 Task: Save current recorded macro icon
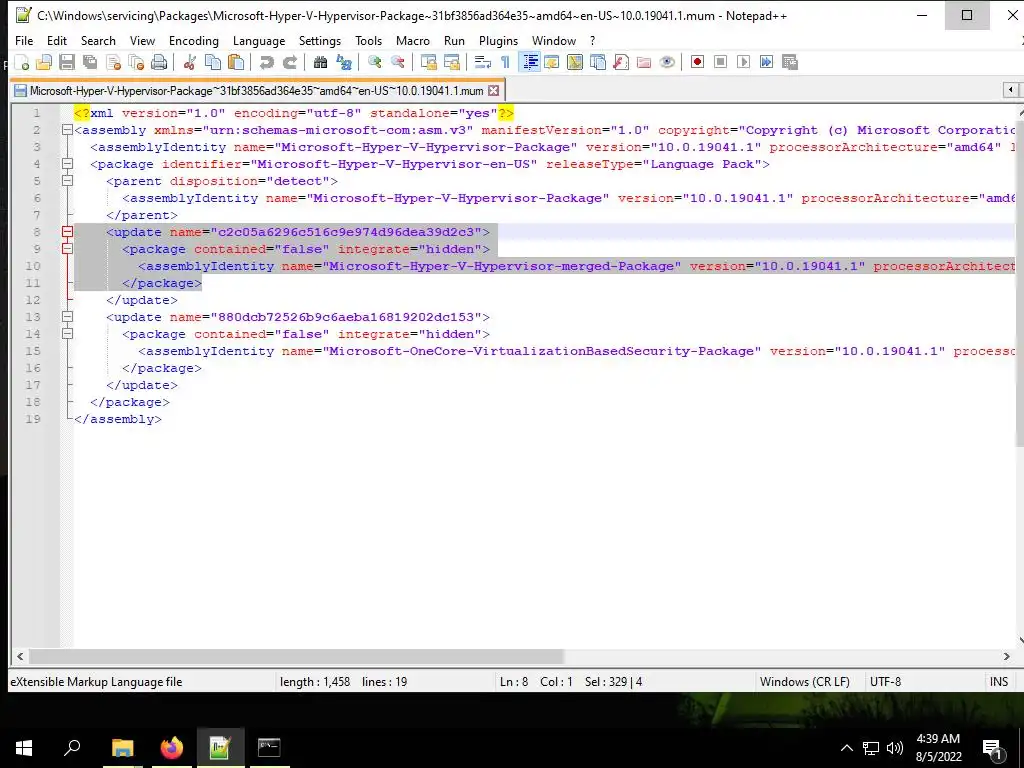(790, 62)
